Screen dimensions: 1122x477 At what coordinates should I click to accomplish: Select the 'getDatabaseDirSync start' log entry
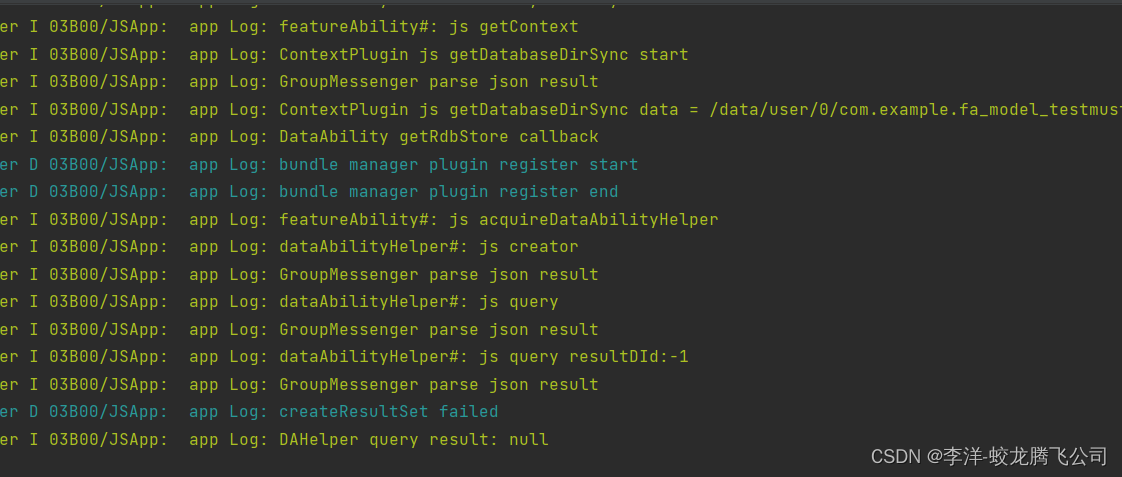[x=344, y=54]
